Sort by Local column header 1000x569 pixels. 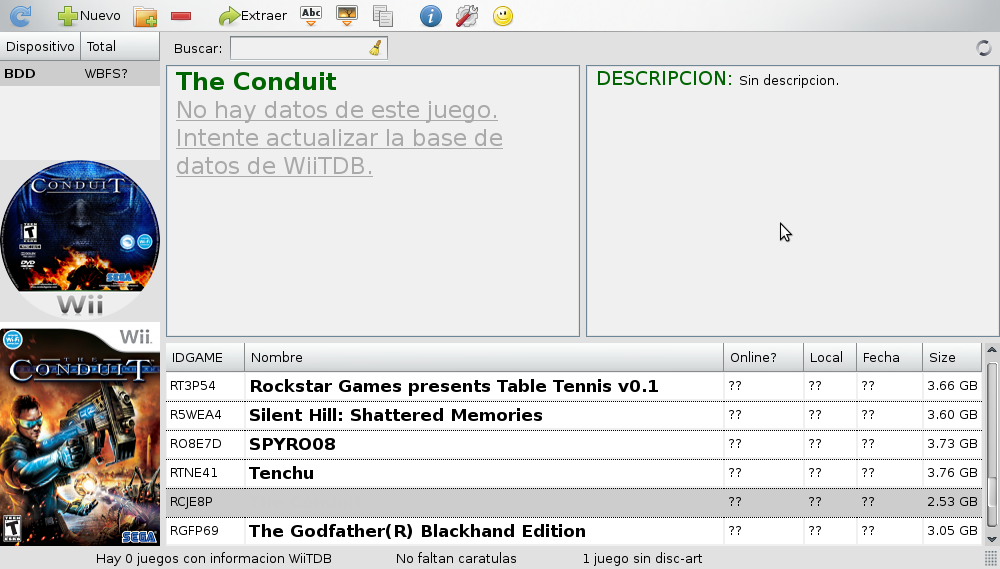830,357
